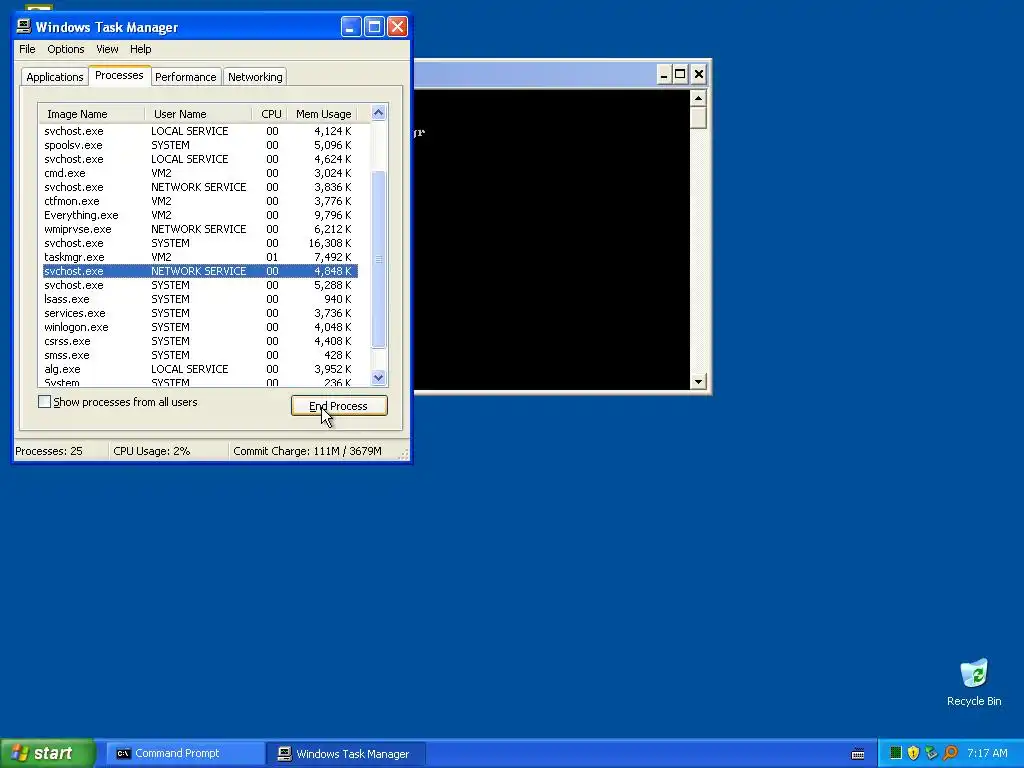
Task: Select the smss.exe process
Action: 200,355
